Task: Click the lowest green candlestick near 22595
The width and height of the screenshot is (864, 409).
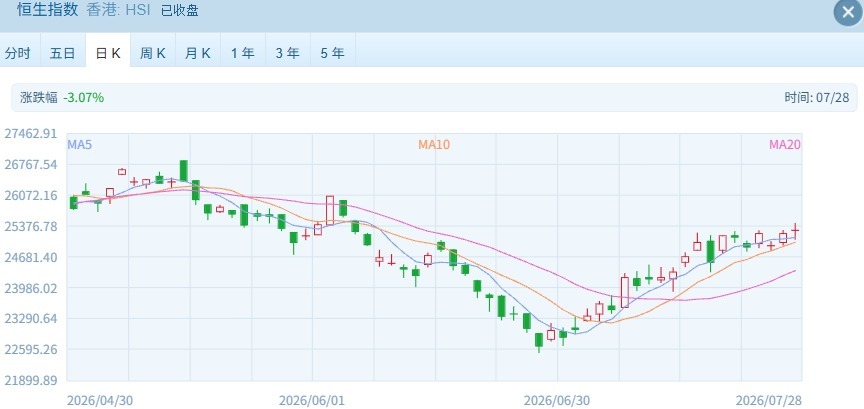Action: coord(539,341)
